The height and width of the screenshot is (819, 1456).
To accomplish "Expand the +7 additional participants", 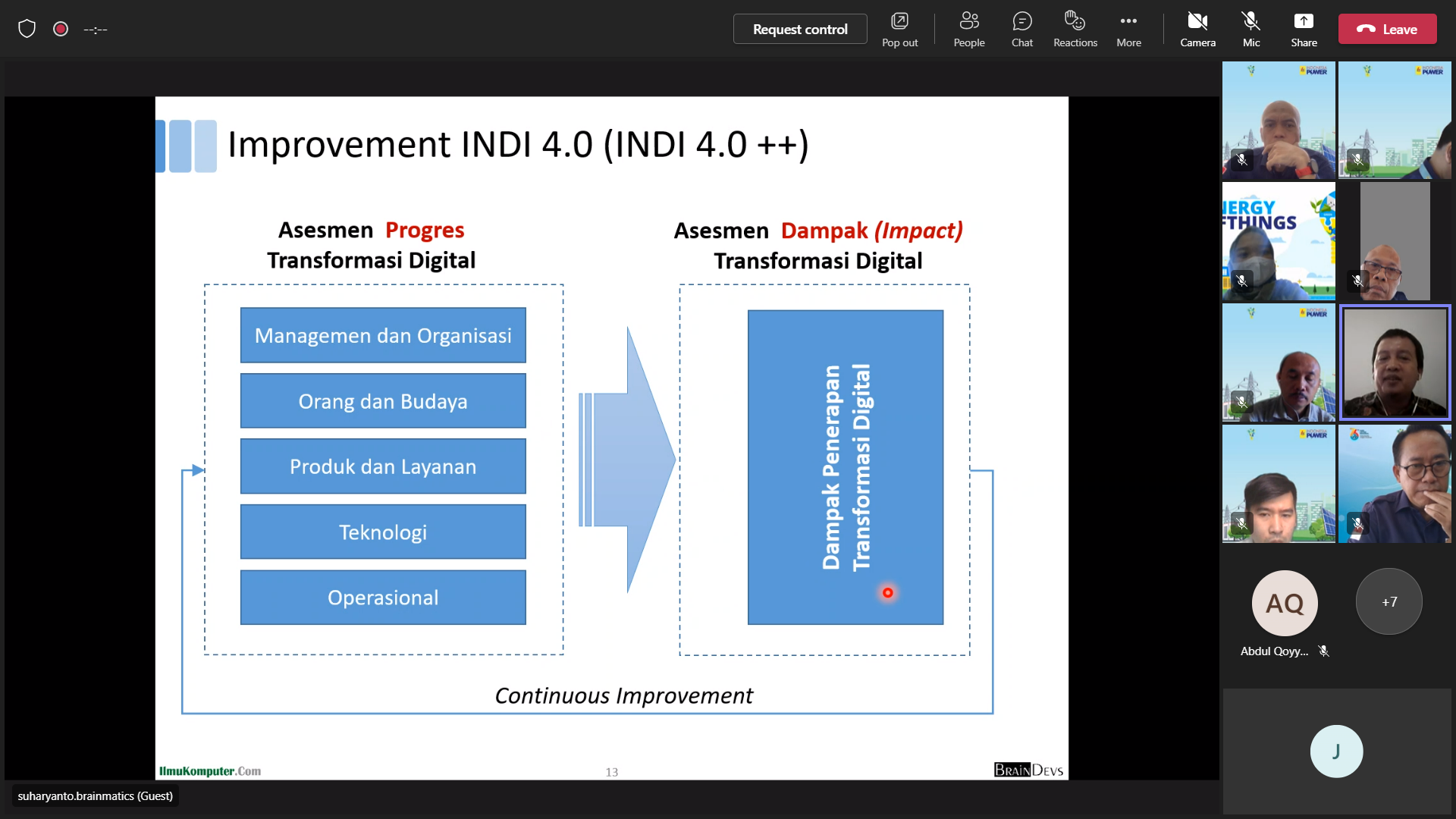I will pyautogui.click(x=1389, y=602).
